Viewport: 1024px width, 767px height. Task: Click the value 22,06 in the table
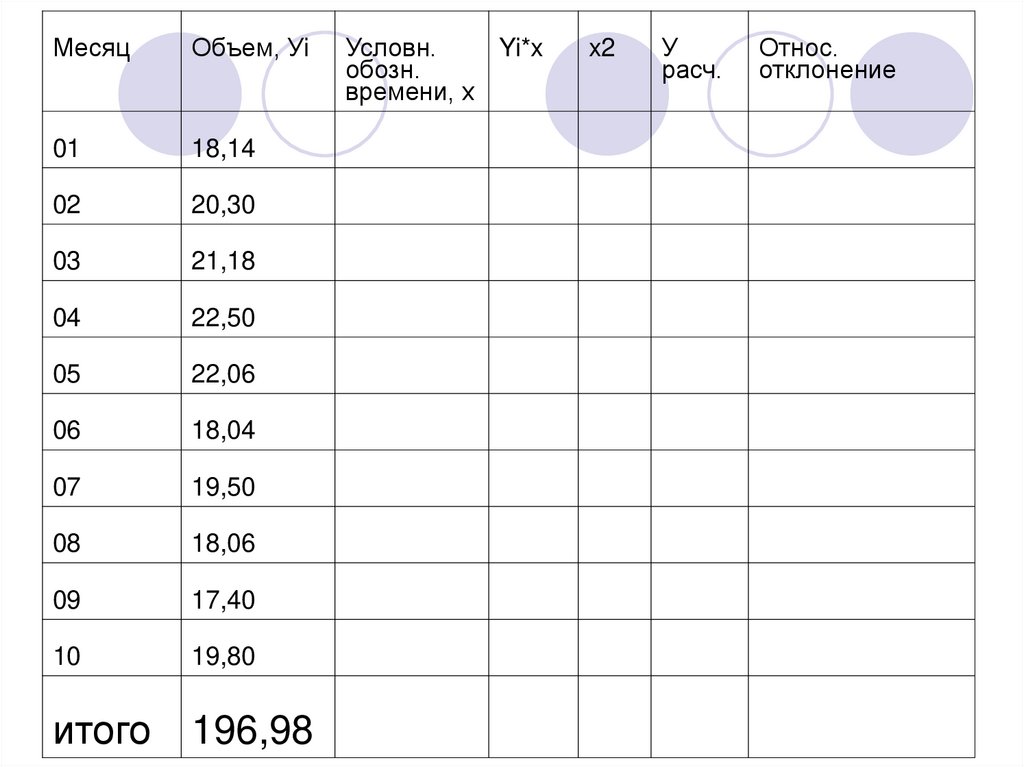[x=225, y=375]
